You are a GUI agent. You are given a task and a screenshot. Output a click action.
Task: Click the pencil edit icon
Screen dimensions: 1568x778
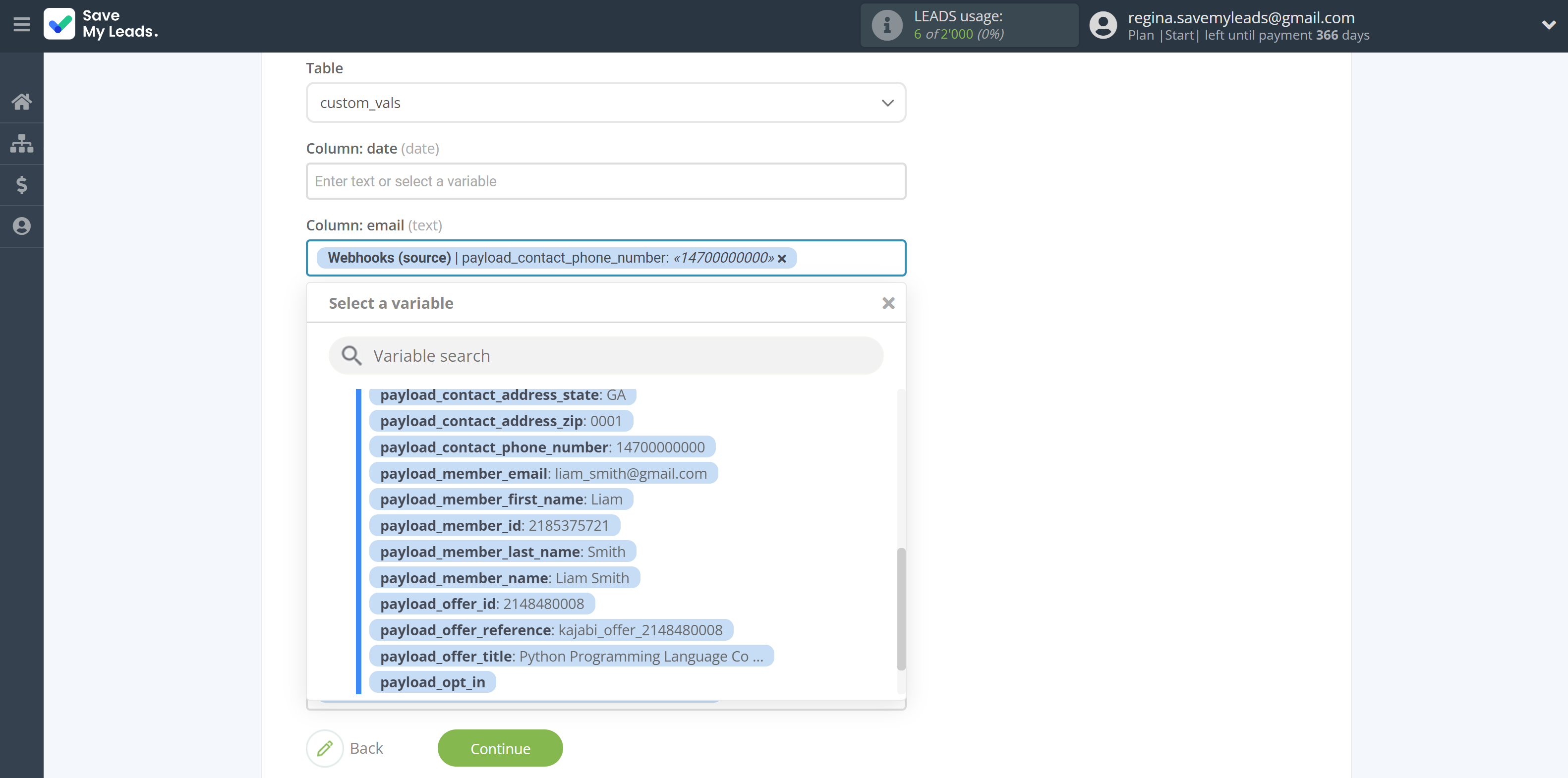click(x=325, y=748)
